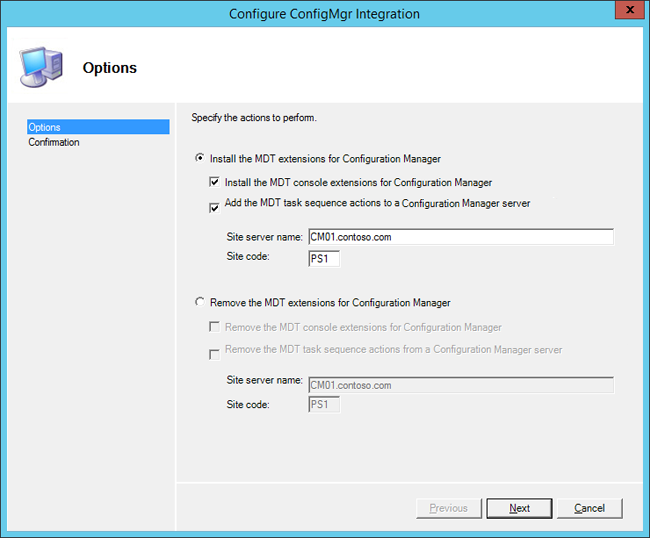The height and width of the screenshot is (538, 650).
Task: Focus the install Site server name field
Action: [x=460, y=237]
